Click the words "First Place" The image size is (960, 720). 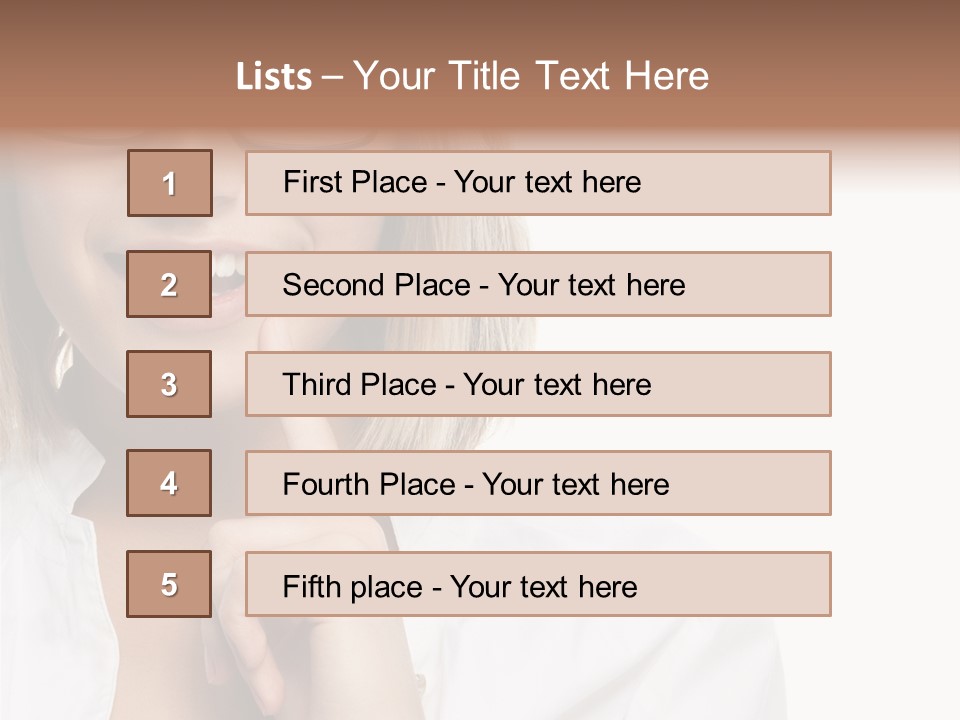(354, 182)
